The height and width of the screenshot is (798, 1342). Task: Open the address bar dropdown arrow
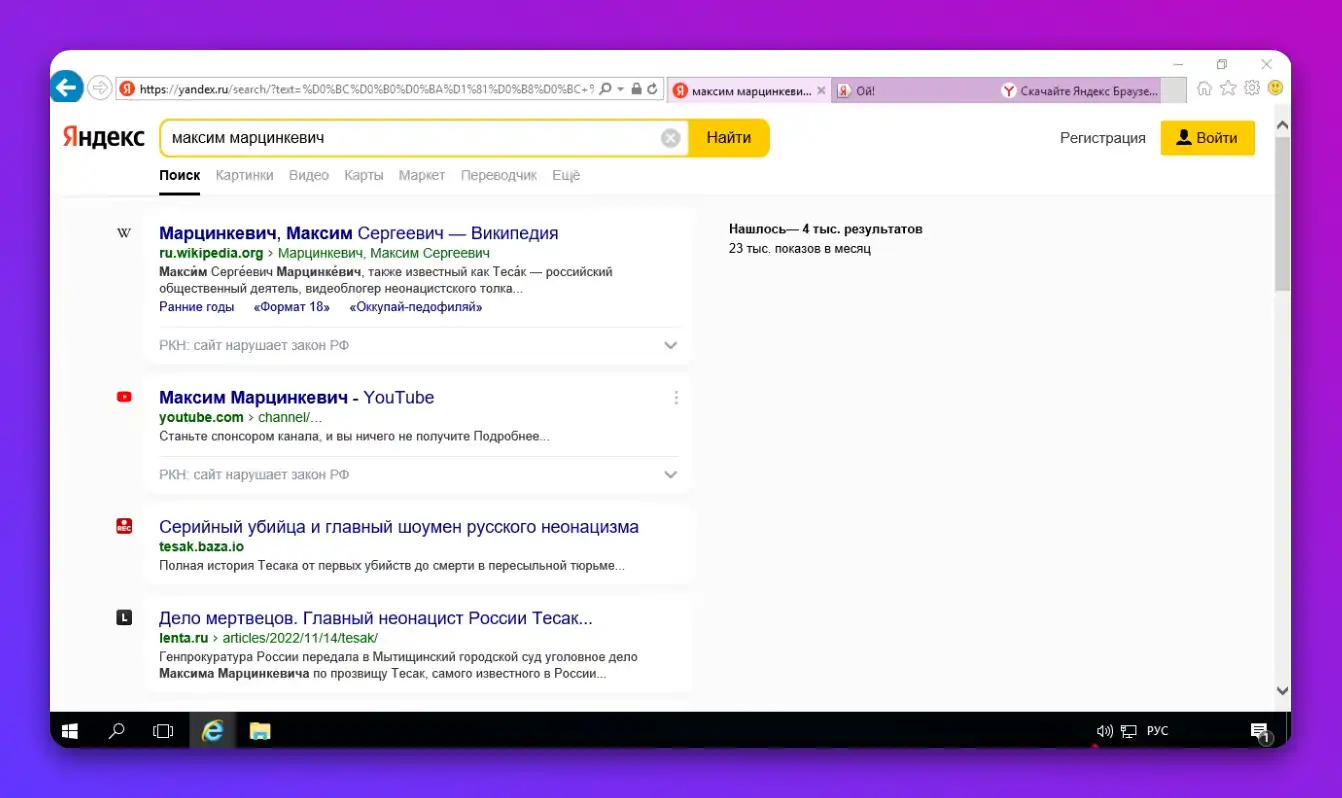(x=620, y=89)
